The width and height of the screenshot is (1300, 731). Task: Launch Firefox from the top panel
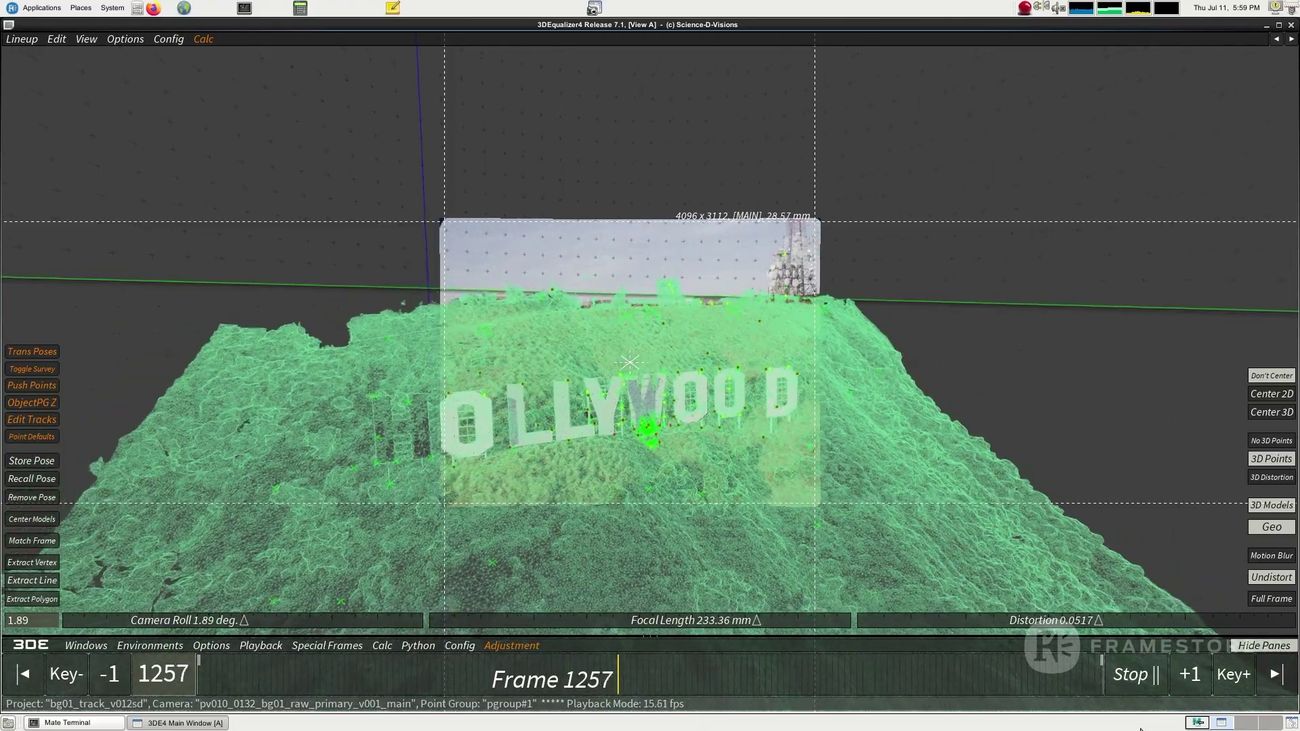153,8
